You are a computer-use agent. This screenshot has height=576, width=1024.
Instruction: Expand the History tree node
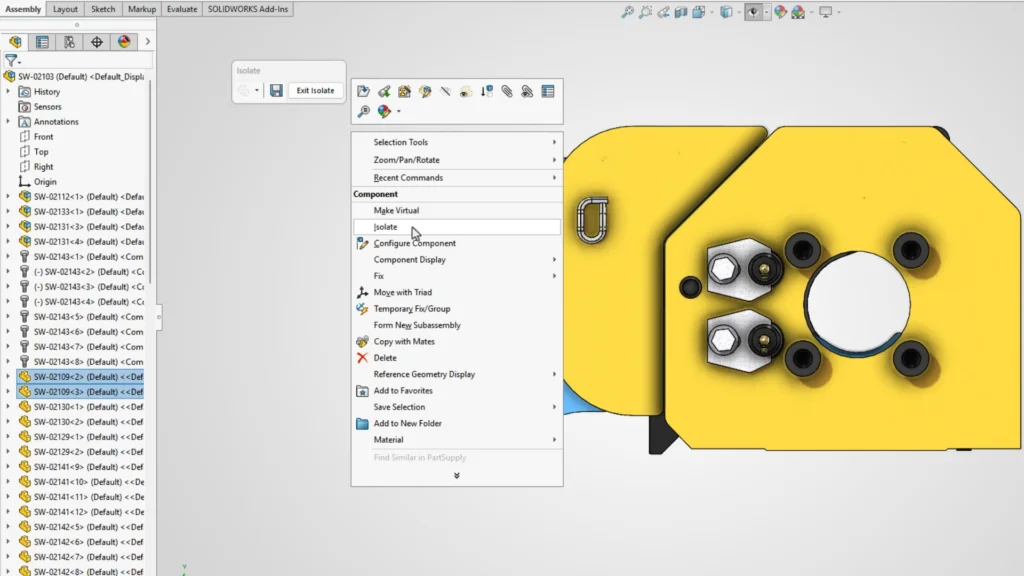[x=9, y=92]
